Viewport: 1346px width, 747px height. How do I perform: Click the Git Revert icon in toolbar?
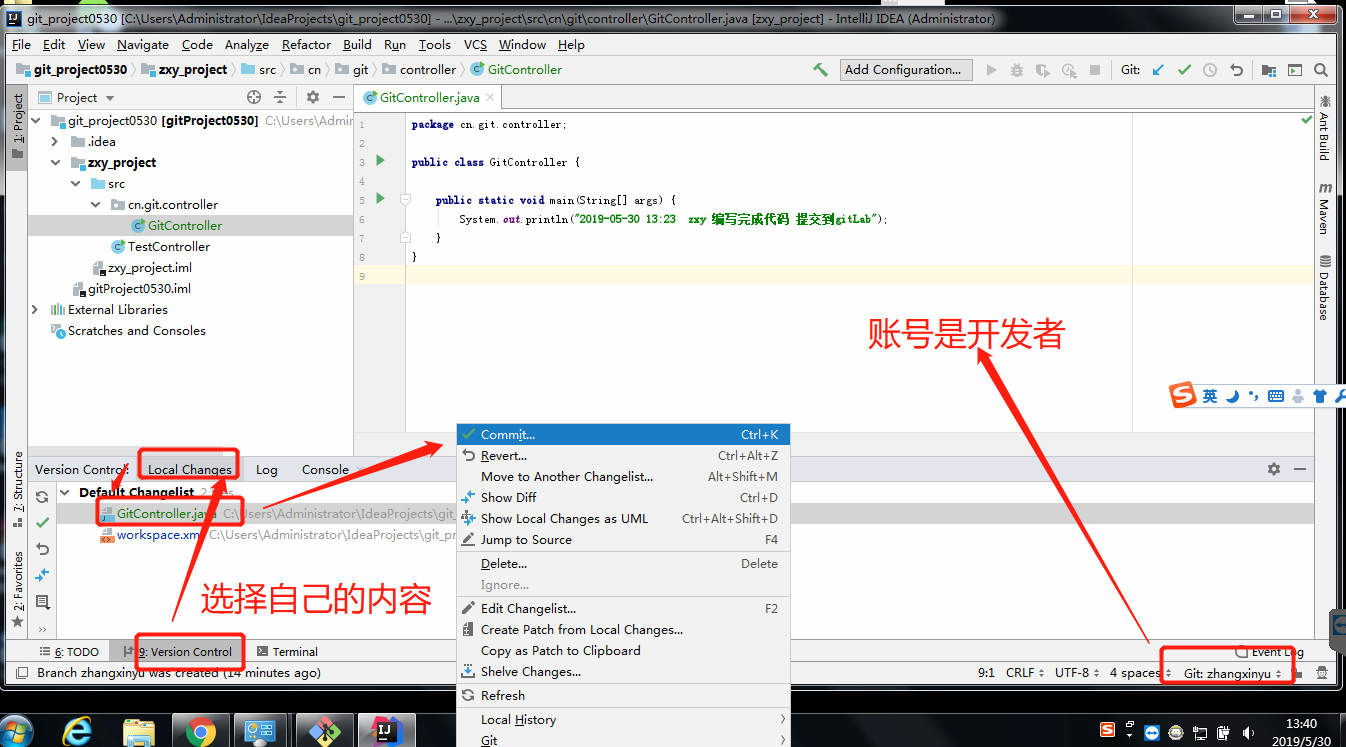click(x=1236, y=70)
